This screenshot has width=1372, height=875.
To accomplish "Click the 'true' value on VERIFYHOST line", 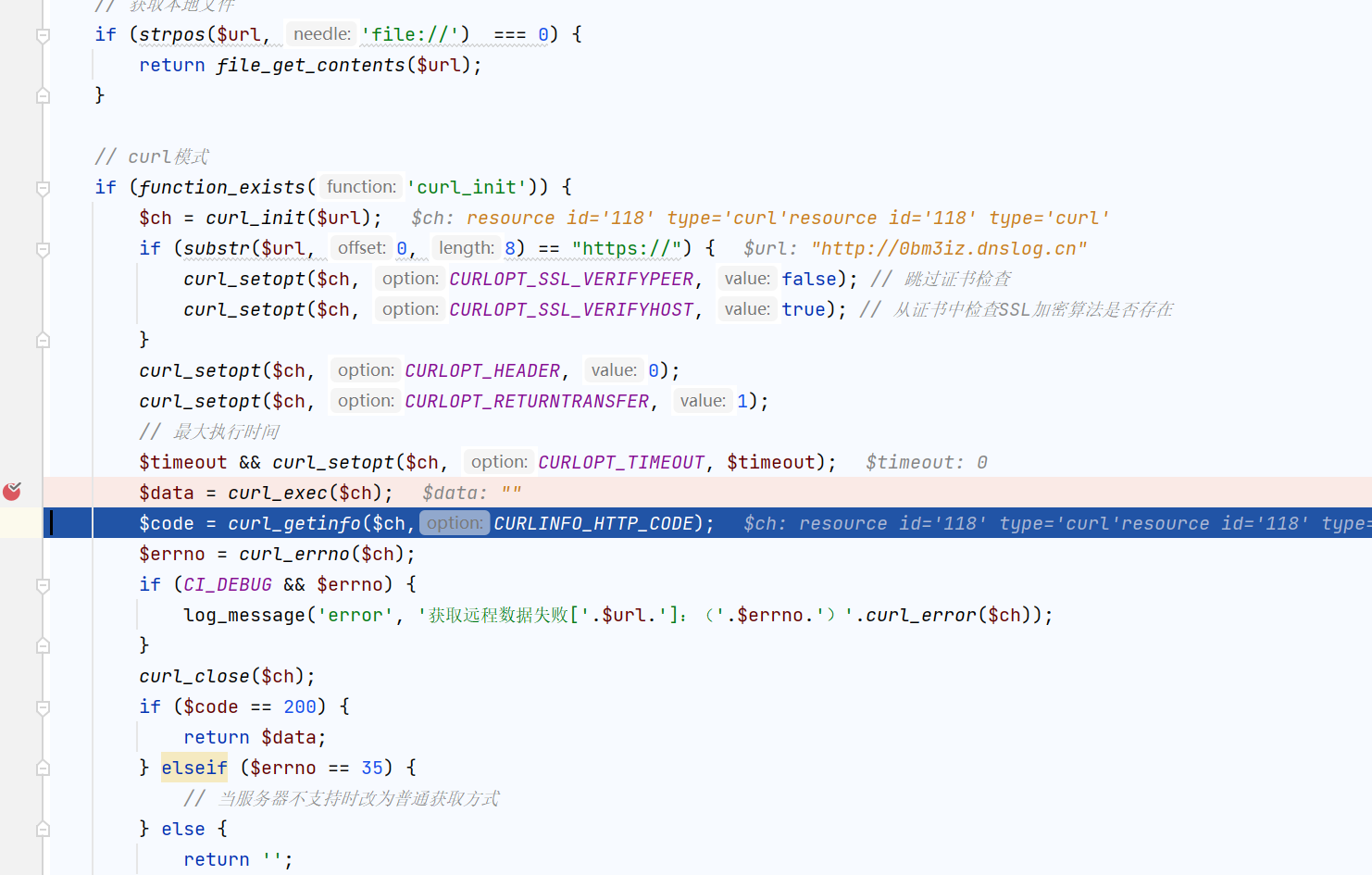I will tap(804, 309).
